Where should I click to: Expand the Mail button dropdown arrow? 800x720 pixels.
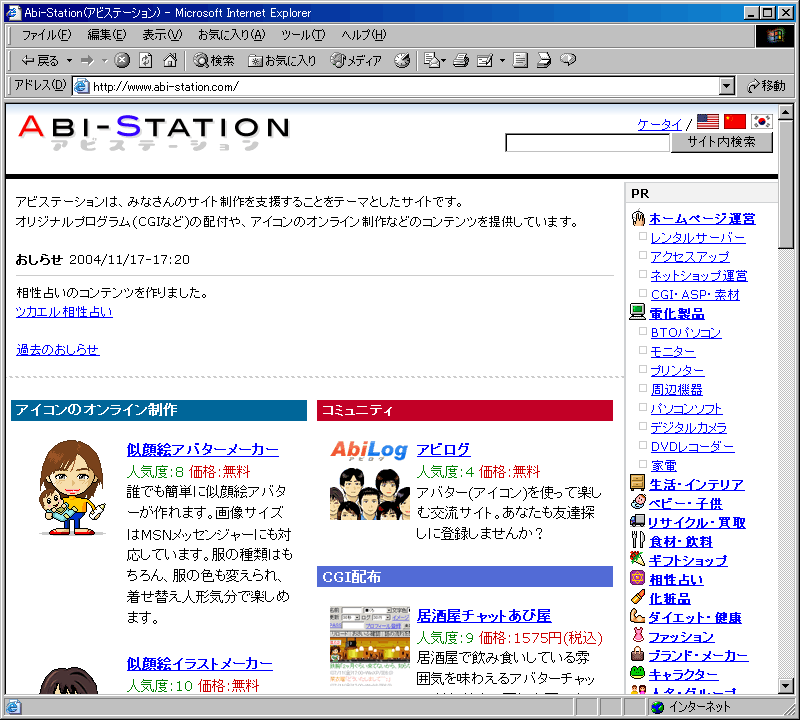tap(443, 61)
